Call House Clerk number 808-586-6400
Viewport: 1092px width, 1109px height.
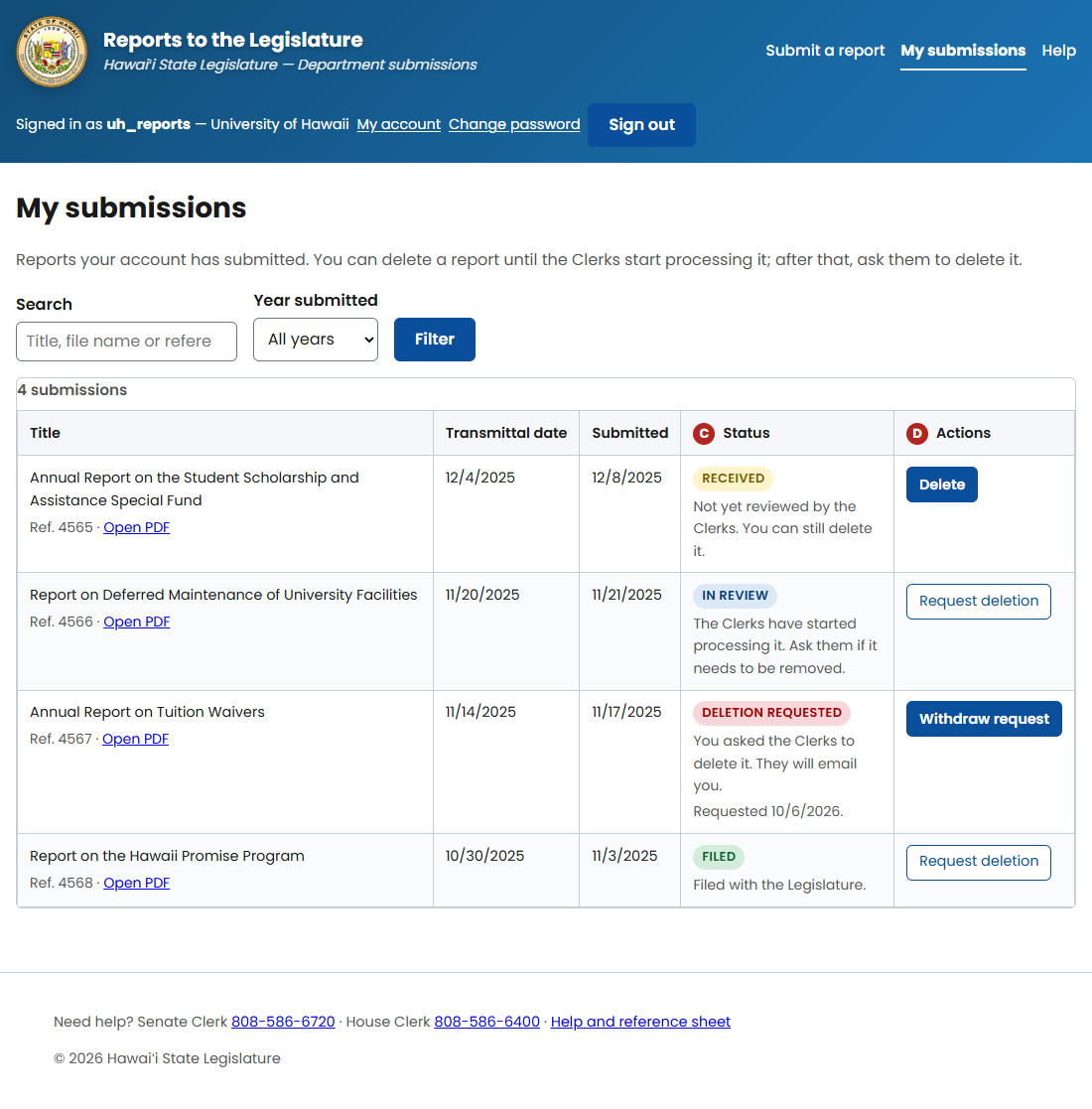point(486,1022)
